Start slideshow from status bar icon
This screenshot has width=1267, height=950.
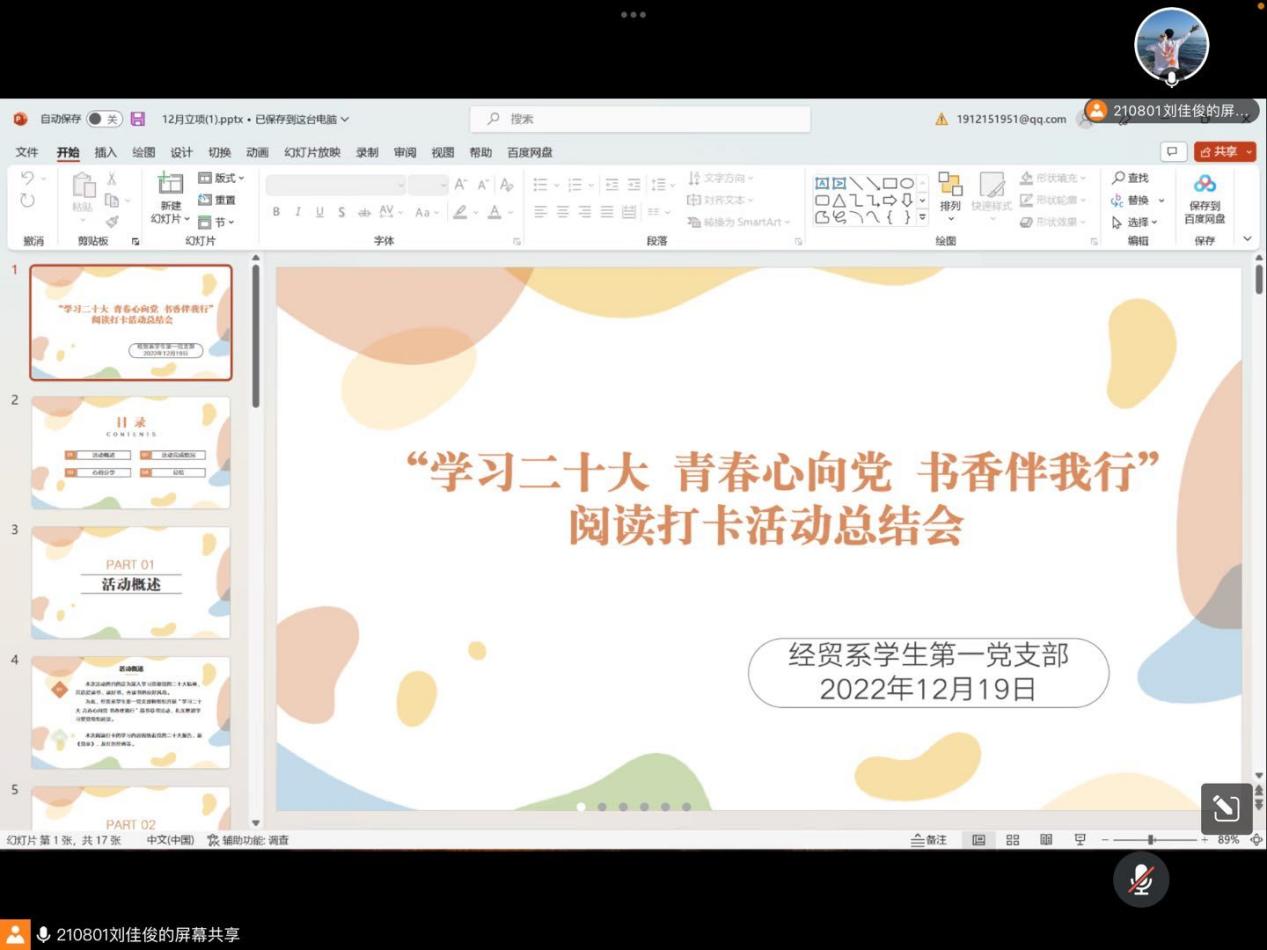[x=1080, y=840]
